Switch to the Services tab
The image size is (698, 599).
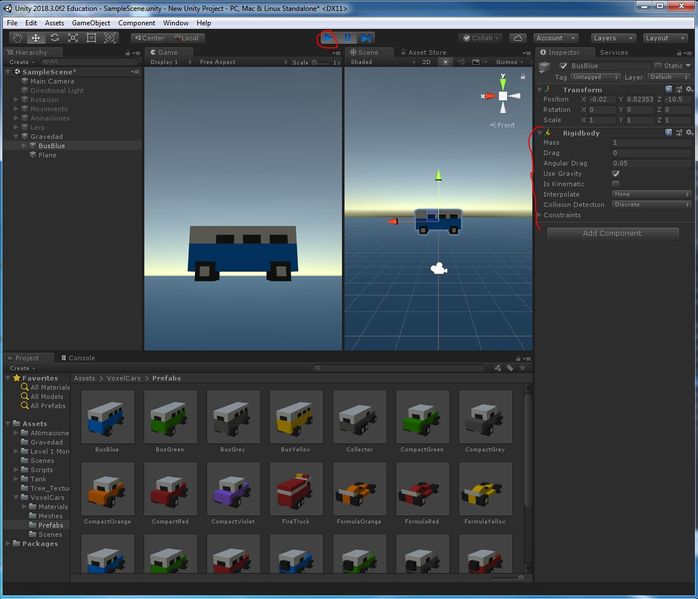pos(614,53)
